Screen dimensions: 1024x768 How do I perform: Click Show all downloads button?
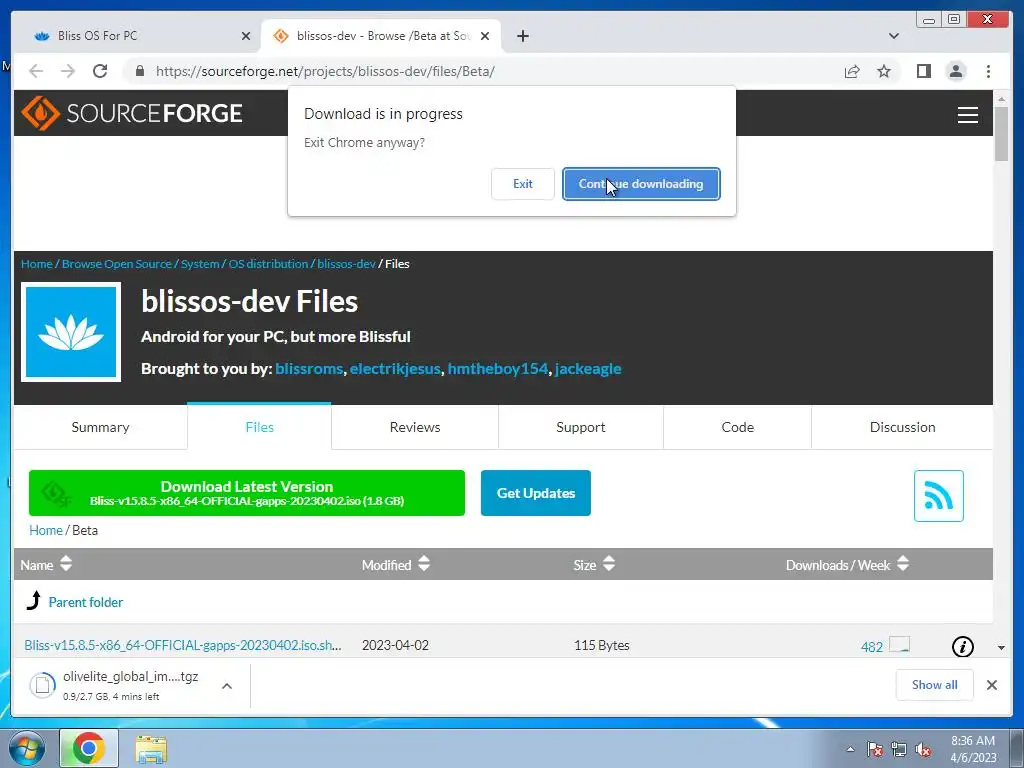click(x=935, y=684)
